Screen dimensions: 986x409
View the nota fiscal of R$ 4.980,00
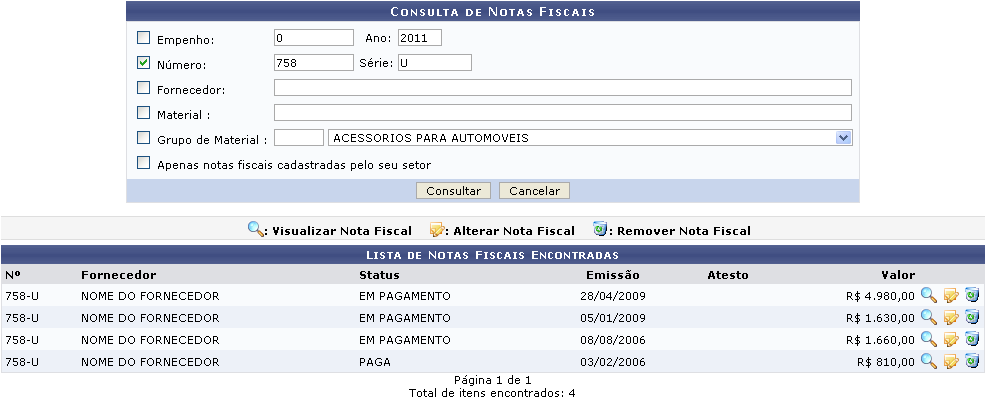click(928, 295)
